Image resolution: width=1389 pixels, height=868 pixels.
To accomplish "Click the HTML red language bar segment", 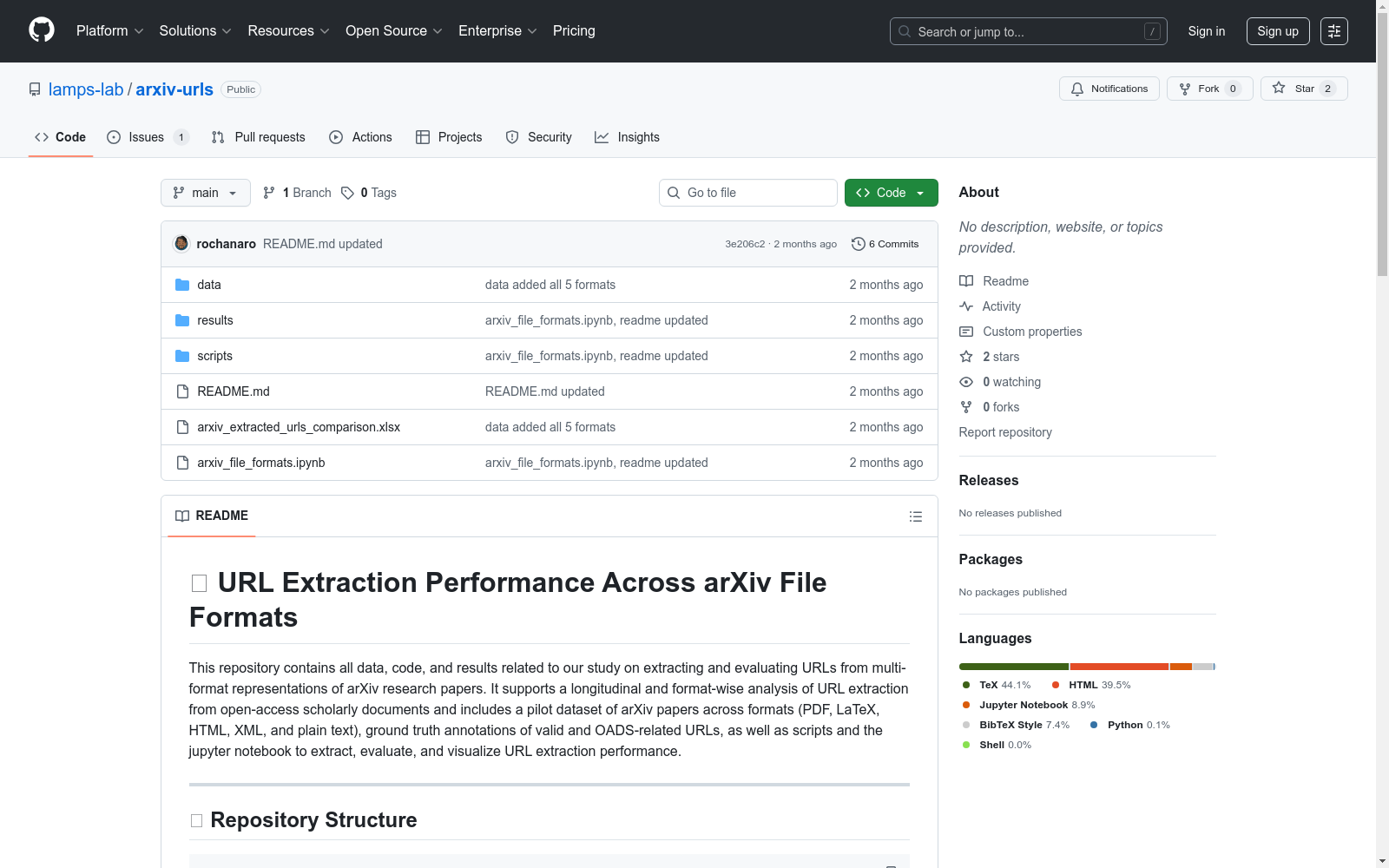I will click(1120, 667).
